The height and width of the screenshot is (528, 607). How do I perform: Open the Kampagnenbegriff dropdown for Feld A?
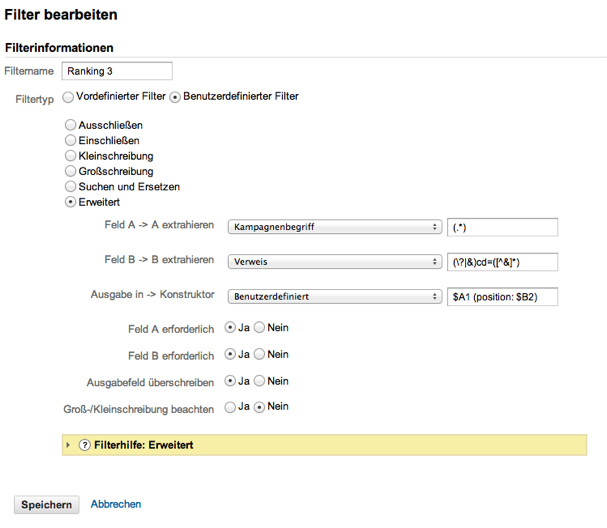click(334, 228)
